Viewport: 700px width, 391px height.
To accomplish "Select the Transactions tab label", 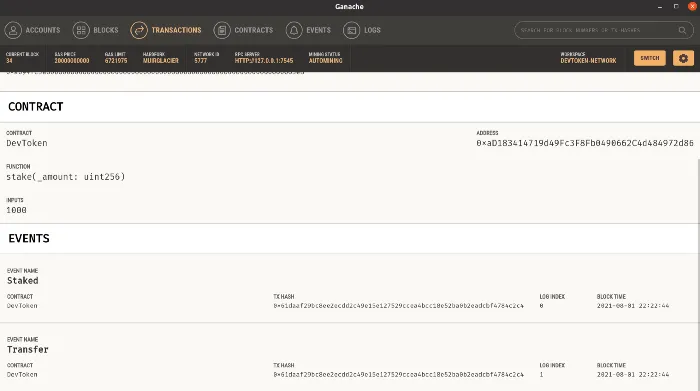I will coord(176,30).
